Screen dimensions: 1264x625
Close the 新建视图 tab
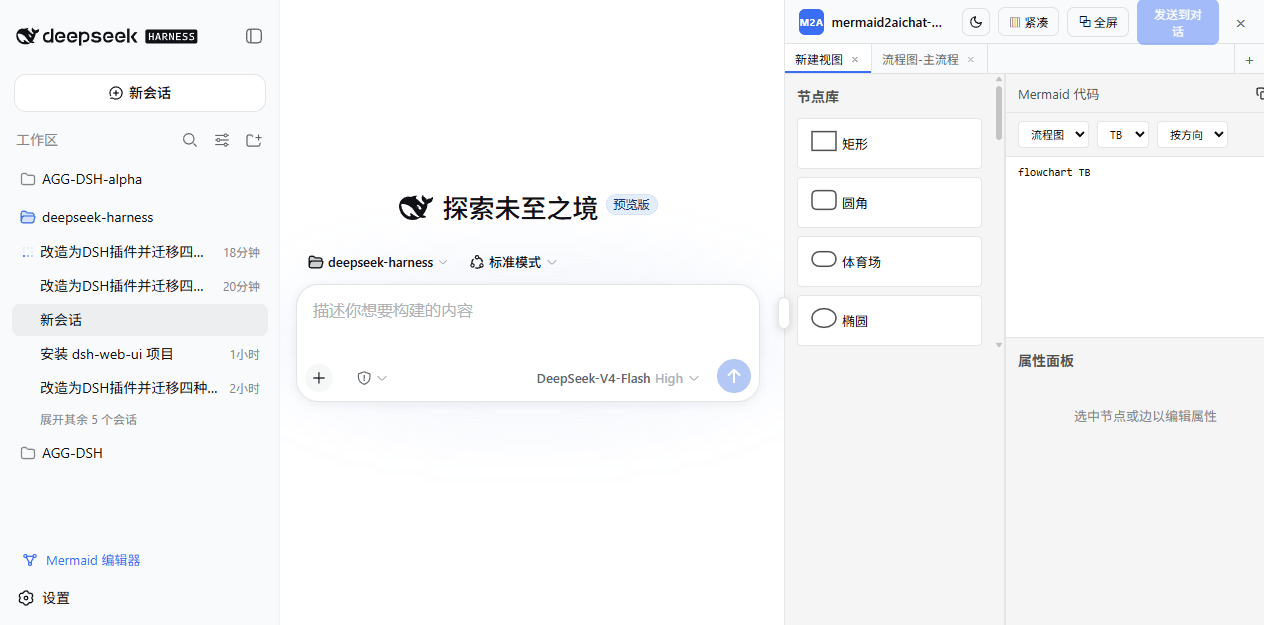click(855, 59)
